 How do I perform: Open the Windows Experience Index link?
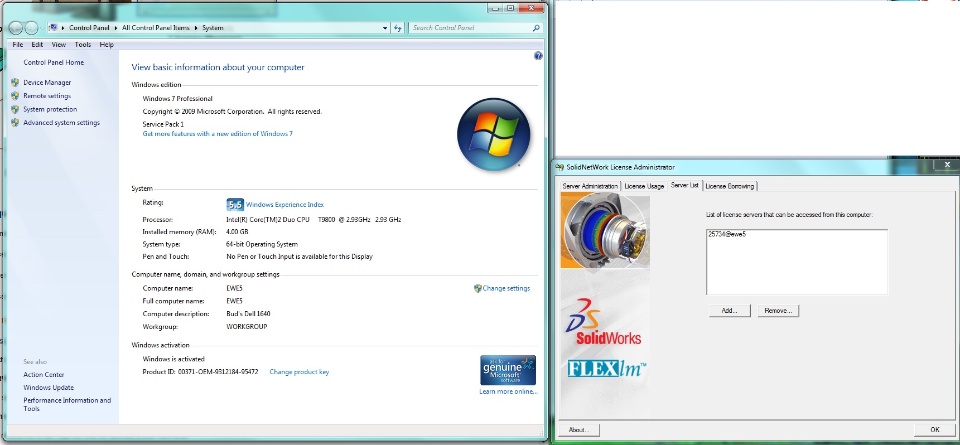[x=285, y=205]
